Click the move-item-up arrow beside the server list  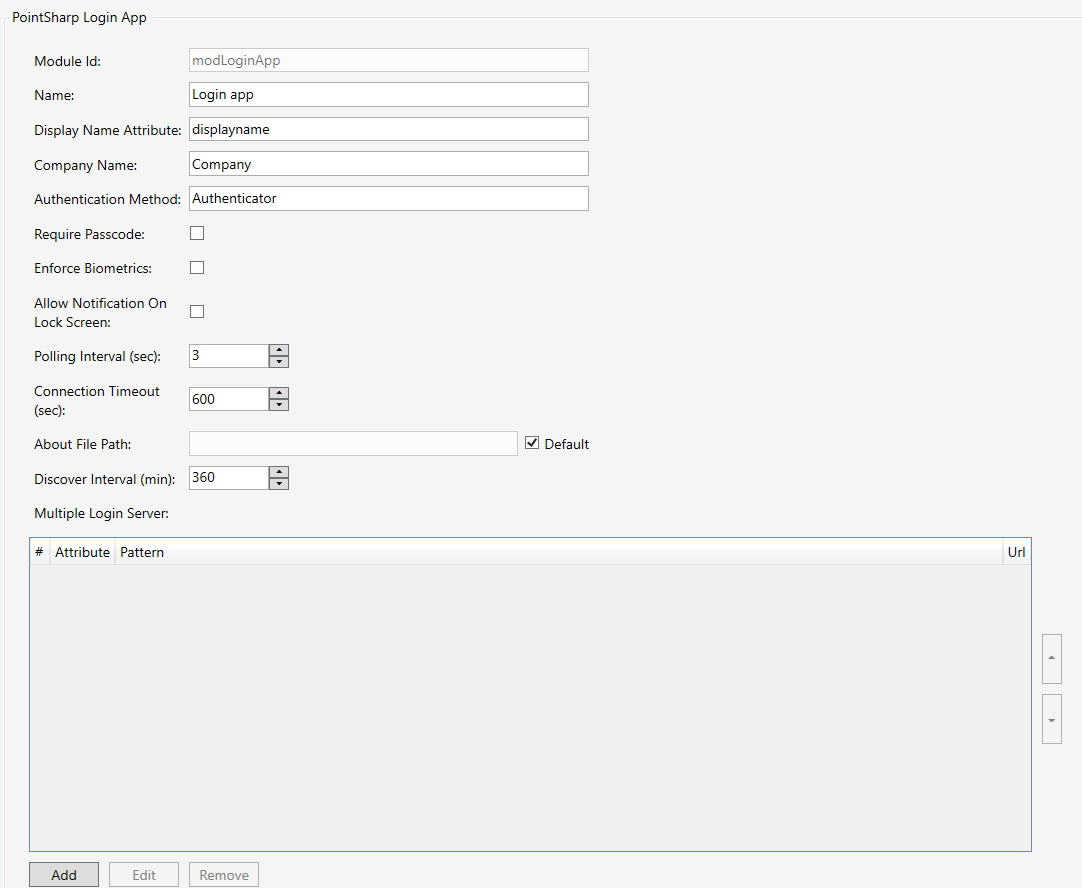click(x=1051, y=658)
